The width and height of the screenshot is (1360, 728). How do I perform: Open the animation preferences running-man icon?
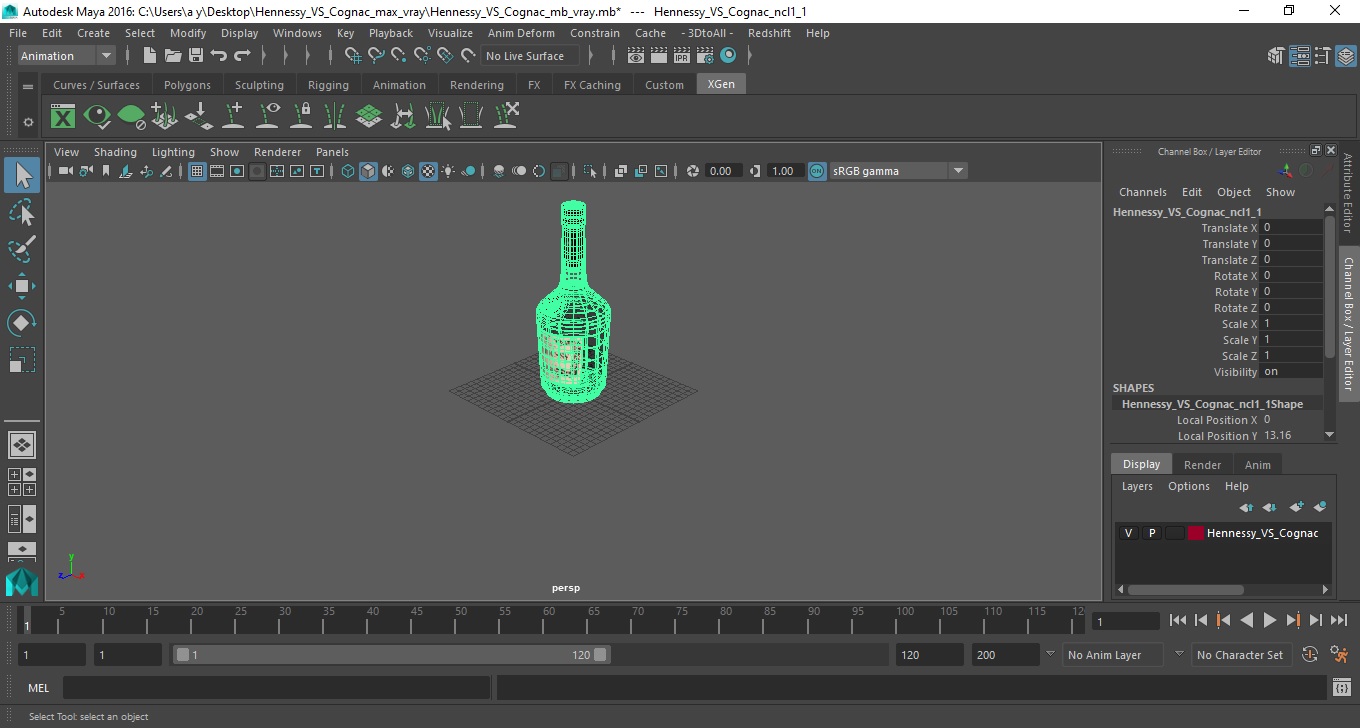point(1339,655)
